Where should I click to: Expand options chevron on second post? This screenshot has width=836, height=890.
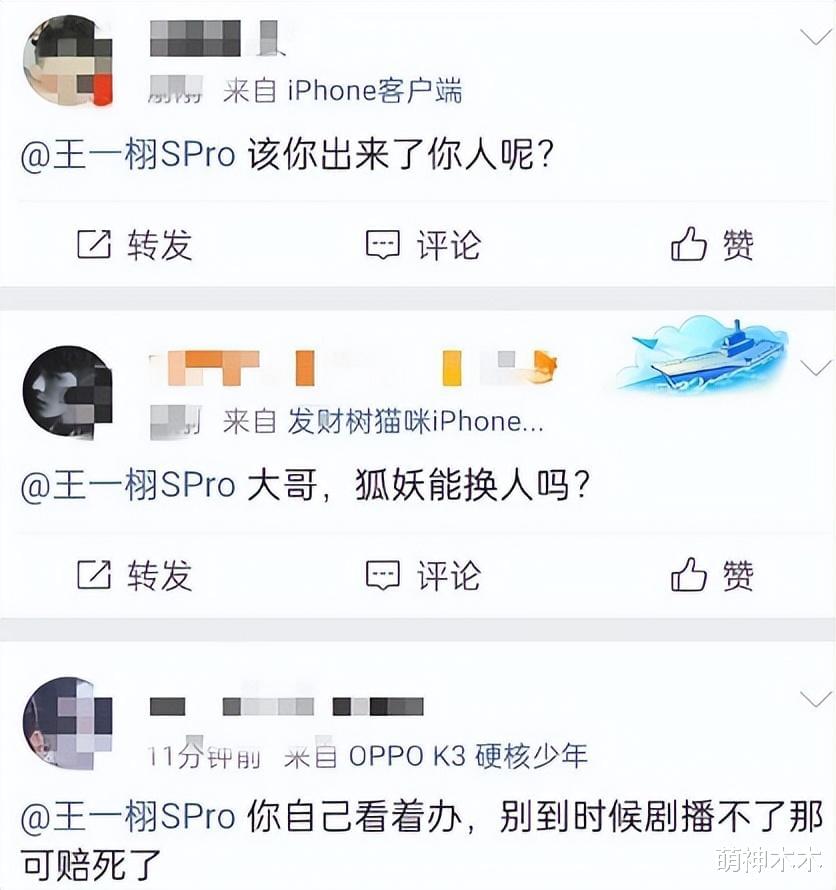[x=816, y=369]
